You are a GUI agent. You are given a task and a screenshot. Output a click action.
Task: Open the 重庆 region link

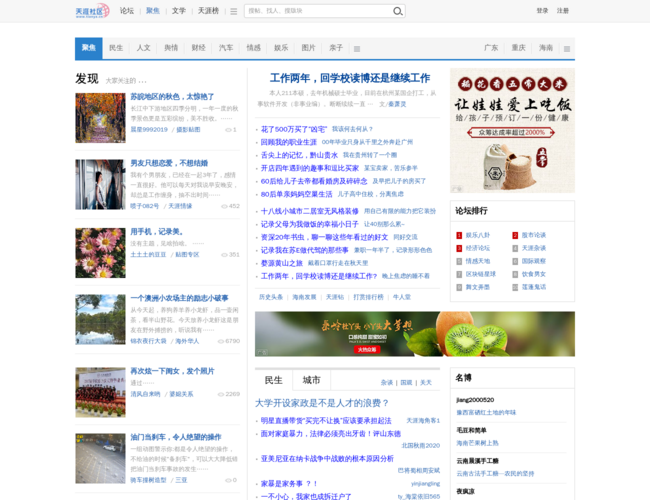[519, 48]
